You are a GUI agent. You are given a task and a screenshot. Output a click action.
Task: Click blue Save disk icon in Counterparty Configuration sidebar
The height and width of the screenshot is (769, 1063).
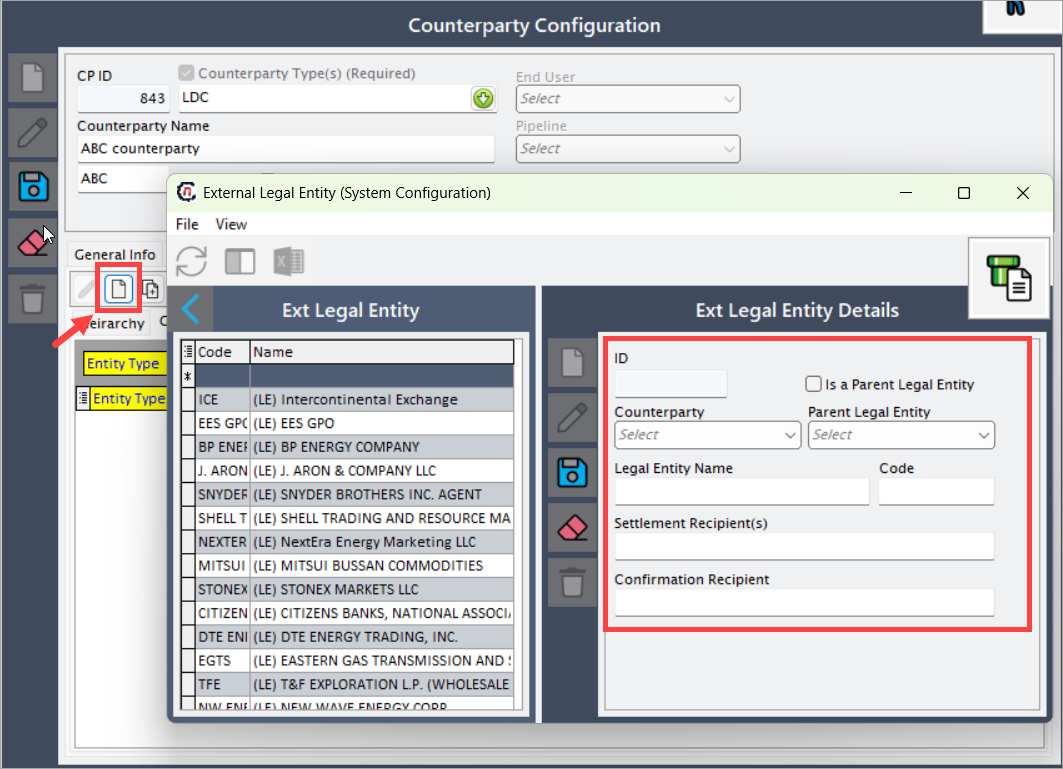[x=33, y=186]
